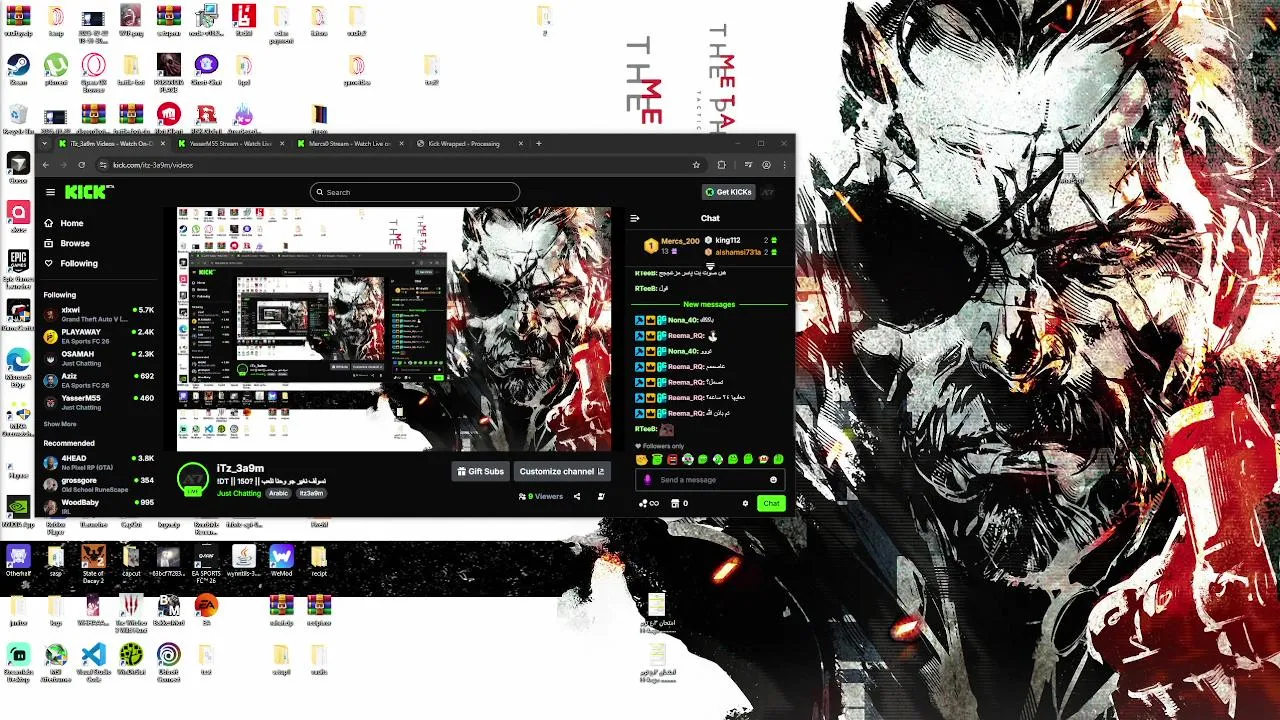Viewport: 1280px width, 720px height.
Task: Click the first quick emote in chat
Action: 642,459
